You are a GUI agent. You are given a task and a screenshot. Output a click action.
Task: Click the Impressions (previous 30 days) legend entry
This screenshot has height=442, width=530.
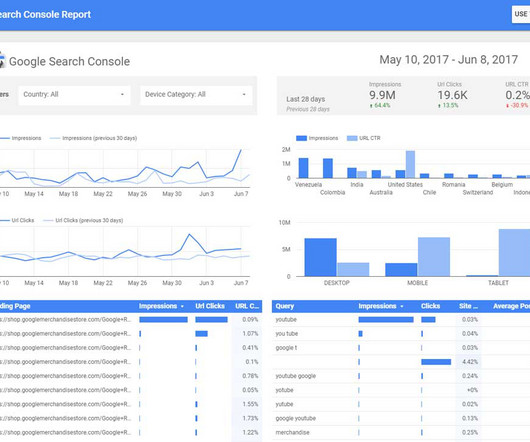[x=93, y=138]
